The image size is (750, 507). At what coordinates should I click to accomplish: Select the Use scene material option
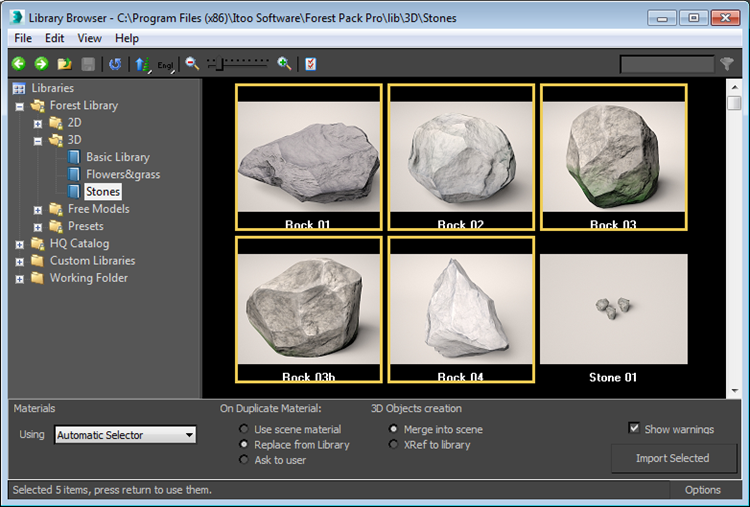coord(245,429)
